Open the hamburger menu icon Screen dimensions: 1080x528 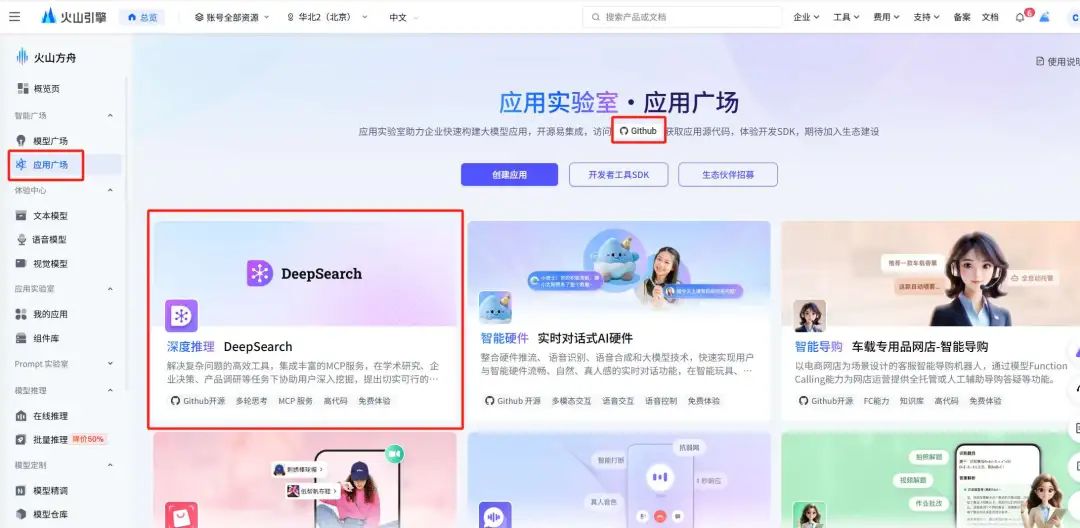14,17
